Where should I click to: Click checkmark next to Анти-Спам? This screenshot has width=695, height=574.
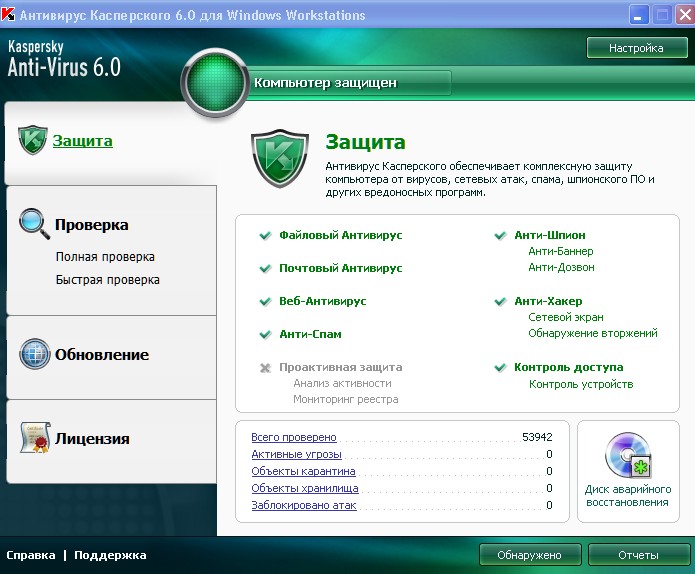pyautogui.click(x=265, y=335)
